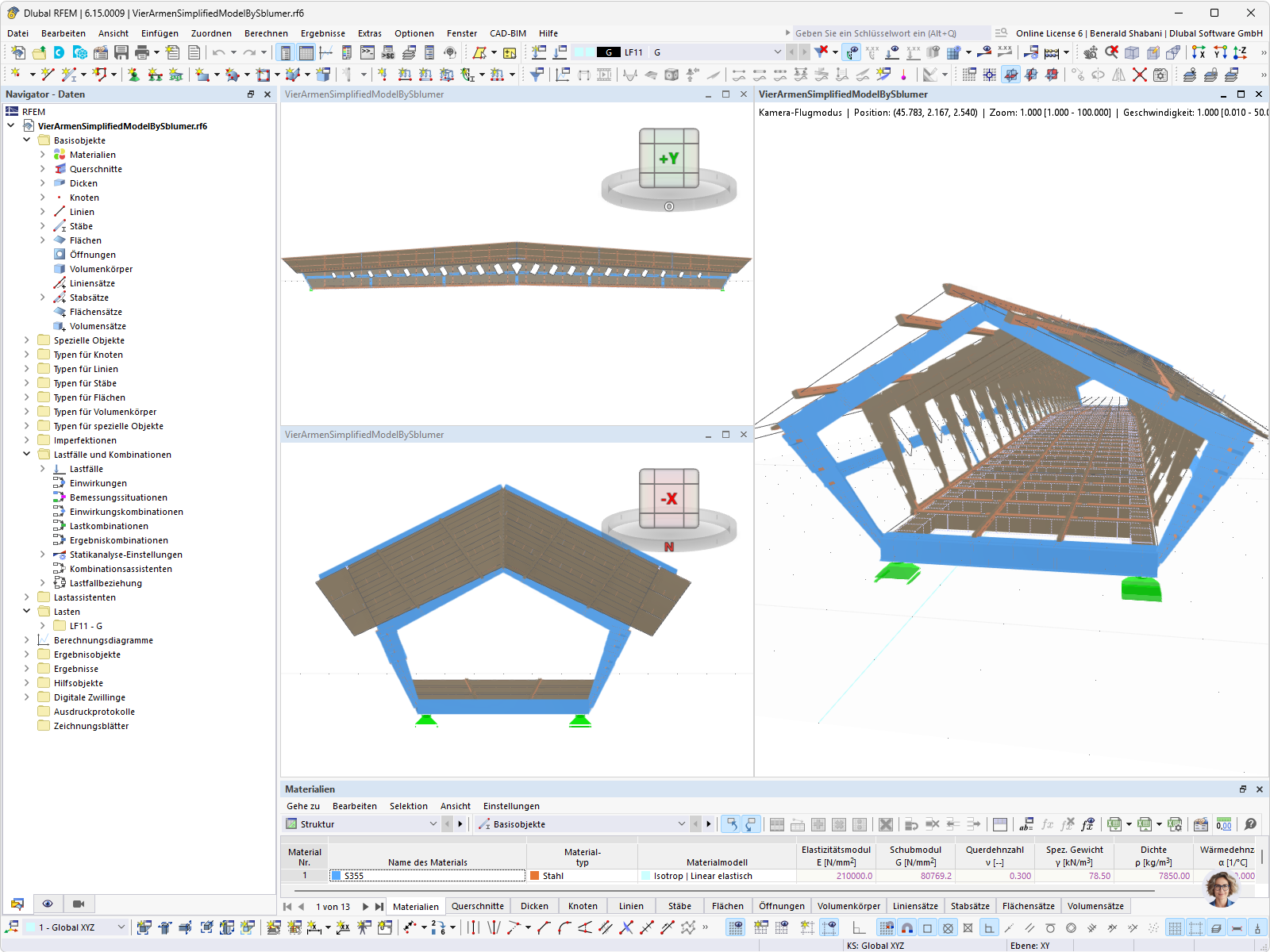
Task: Click the fx formula icon in table toolbar
Action: tap(1048, 824)
